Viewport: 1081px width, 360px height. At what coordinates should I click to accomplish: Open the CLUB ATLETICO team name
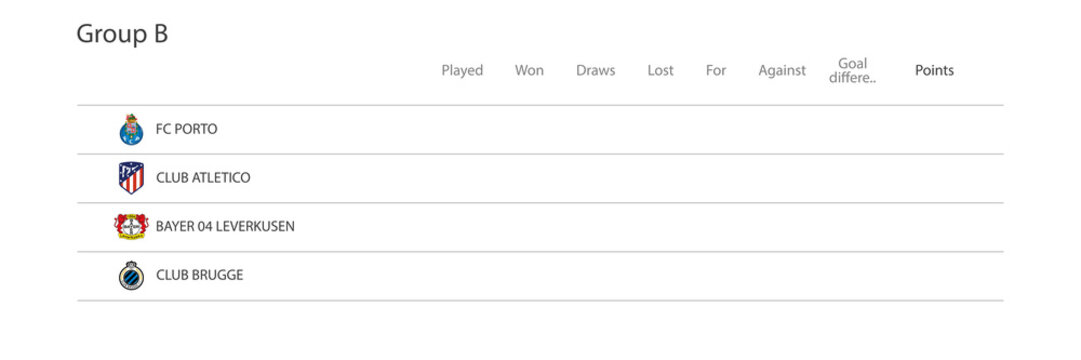pyautogui.click(x=203, y=178)
